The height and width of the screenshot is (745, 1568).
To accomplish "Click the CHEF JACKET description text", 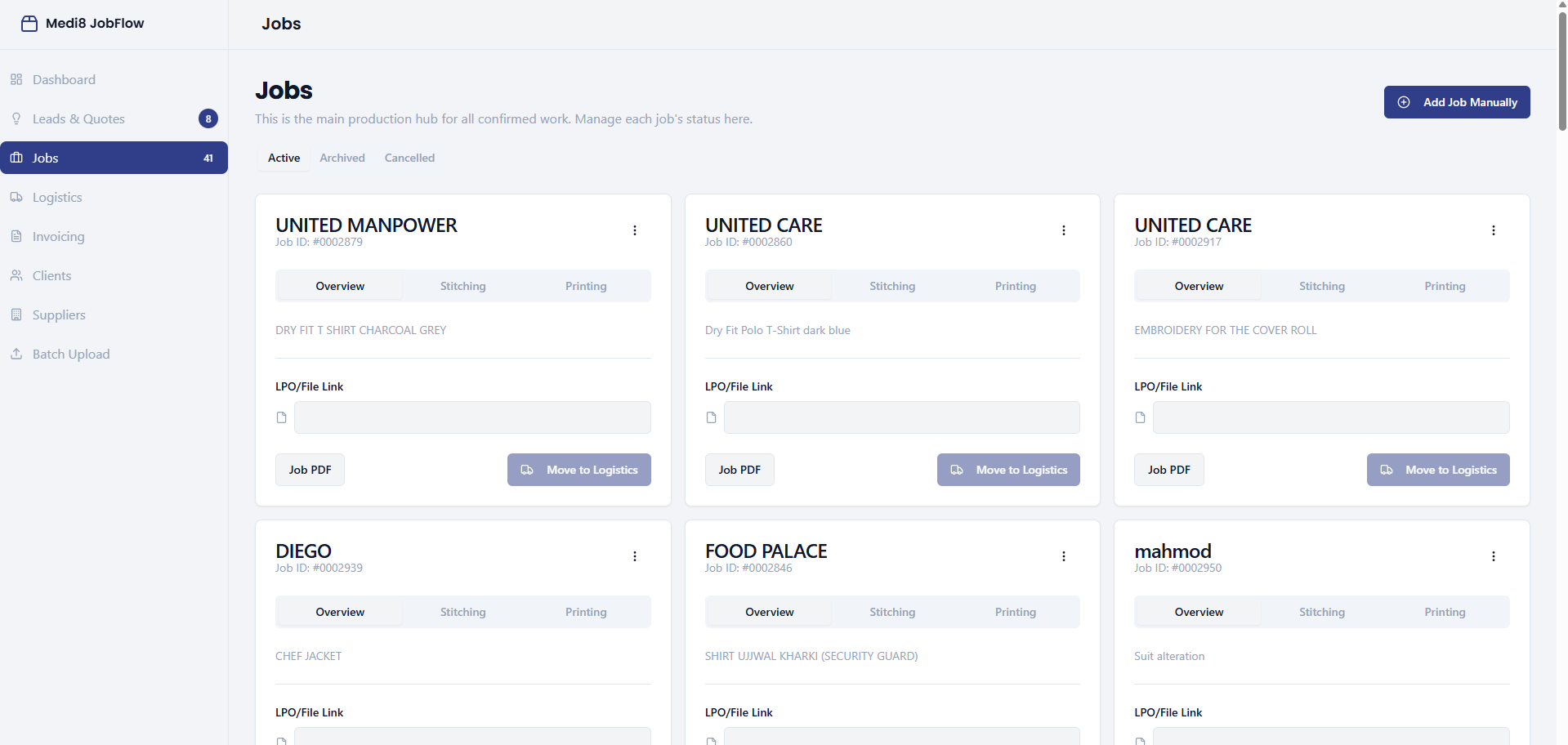I will pos(309,656).
